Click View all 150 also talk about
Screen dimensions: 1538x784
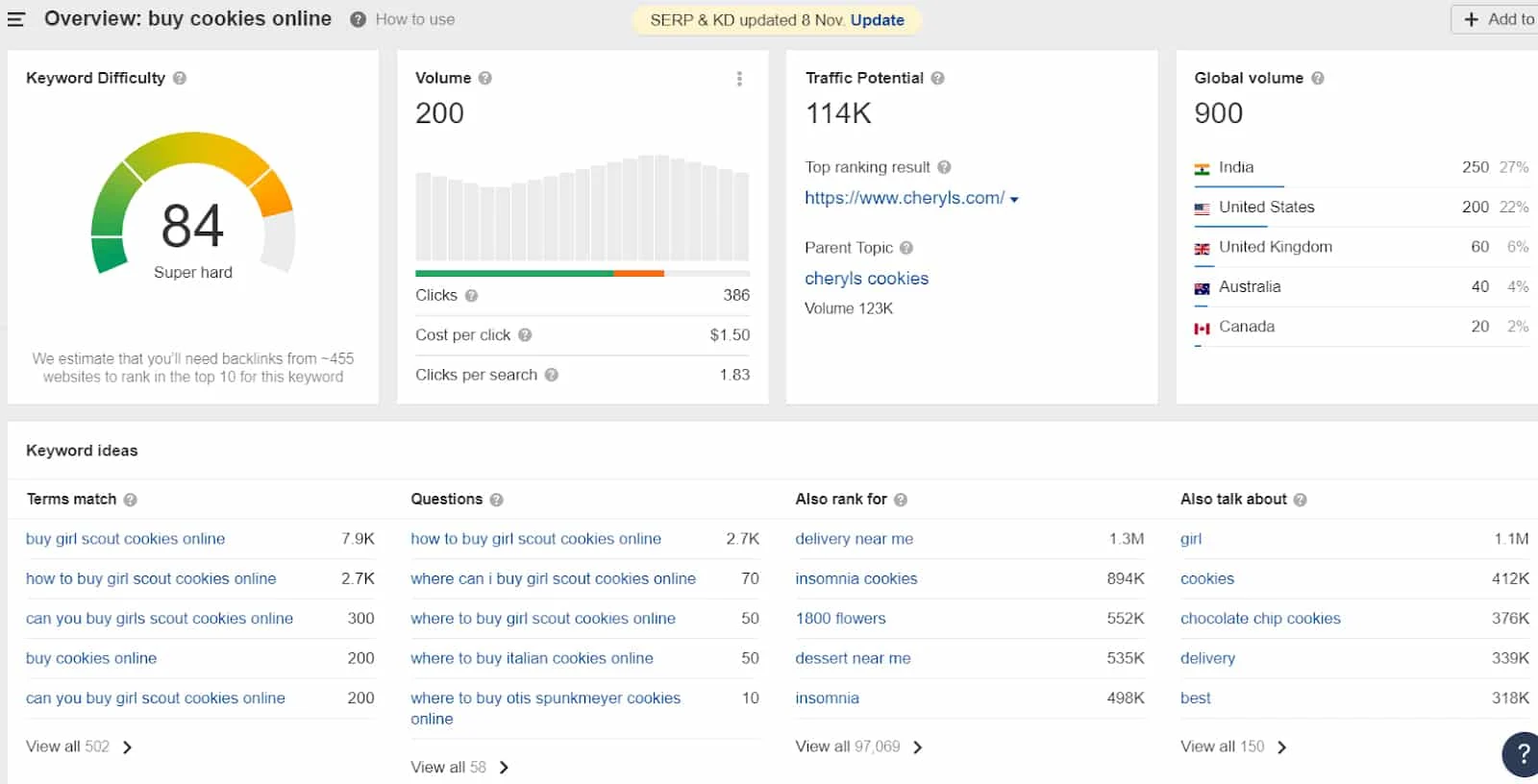[x=1222, y=747]
